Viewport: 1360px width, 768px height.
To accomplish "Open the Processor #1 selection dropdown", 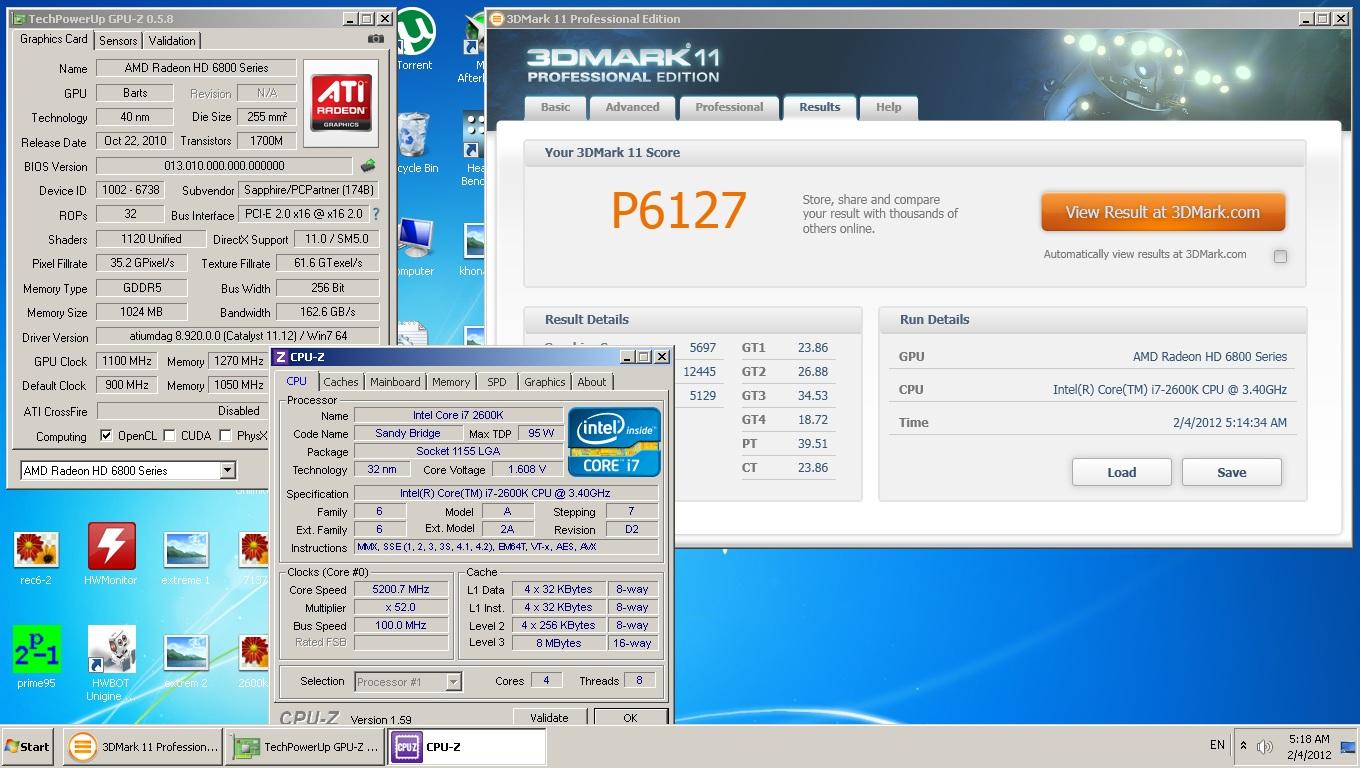I will 408,682.
